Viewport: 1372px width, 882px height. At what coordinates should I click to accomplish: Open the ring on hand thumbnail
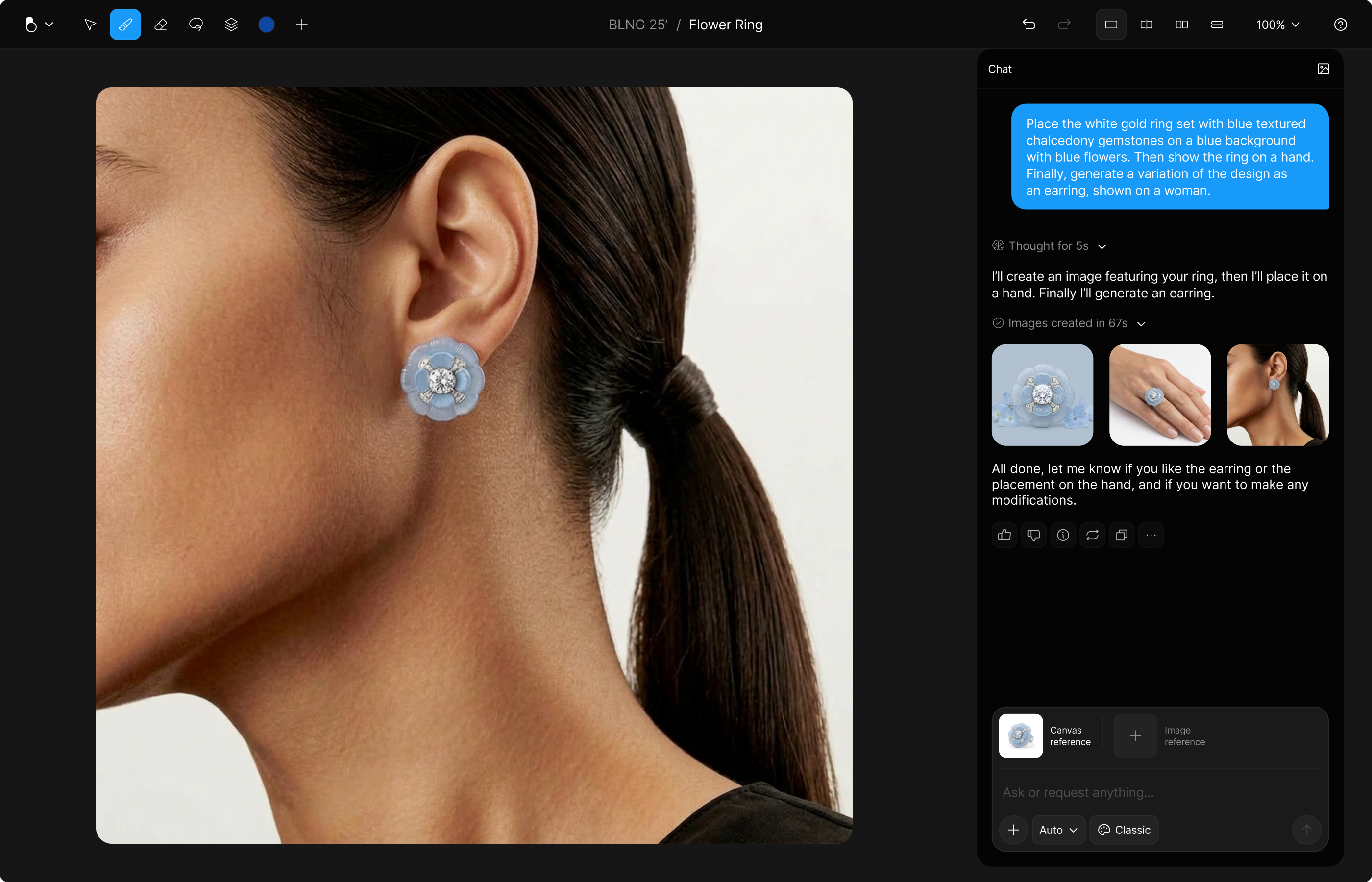pyautogui.click(x=1160, y=394)
